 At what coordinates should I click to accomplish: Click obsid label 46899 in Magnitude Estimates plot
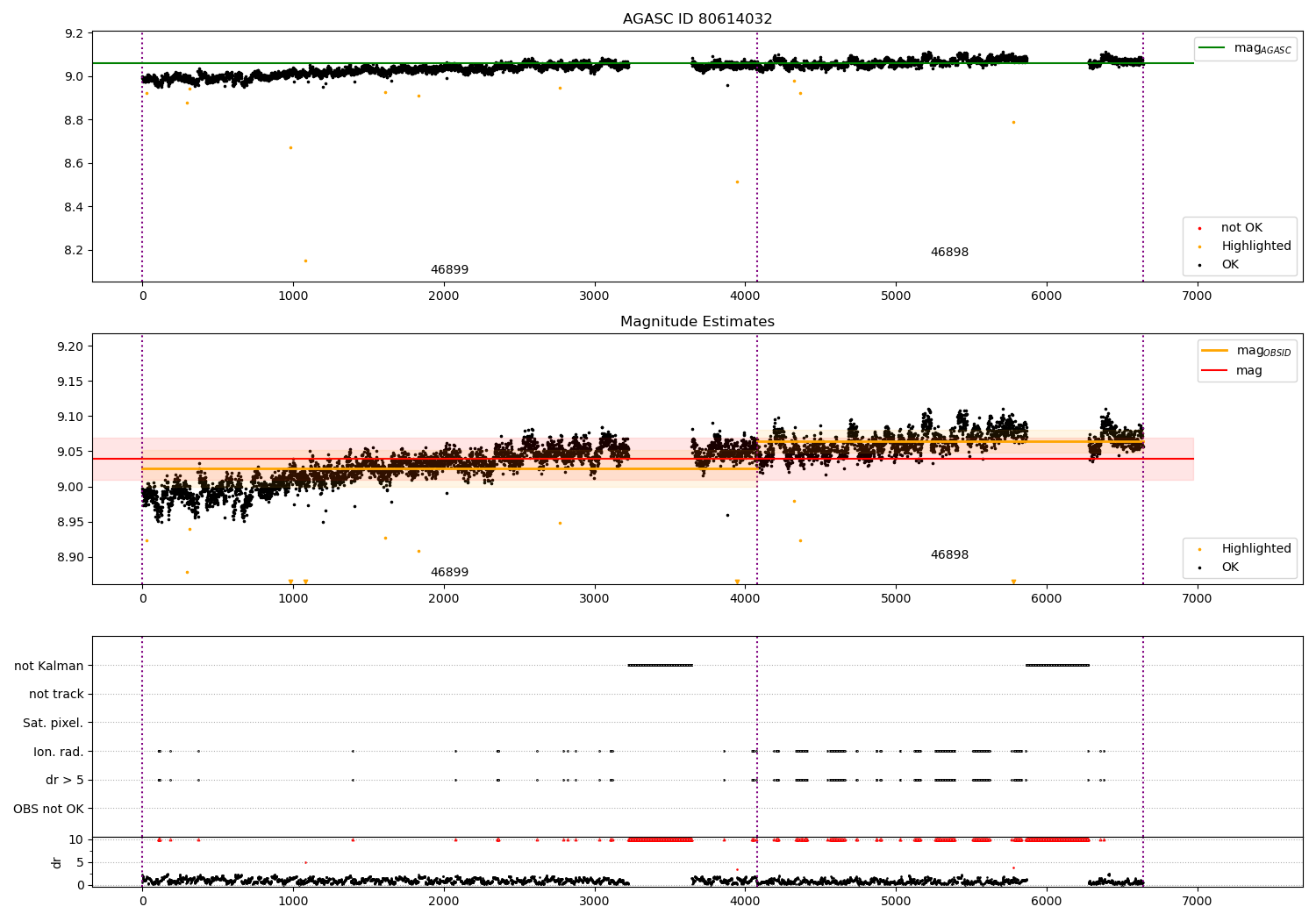[x=449, y=573]
